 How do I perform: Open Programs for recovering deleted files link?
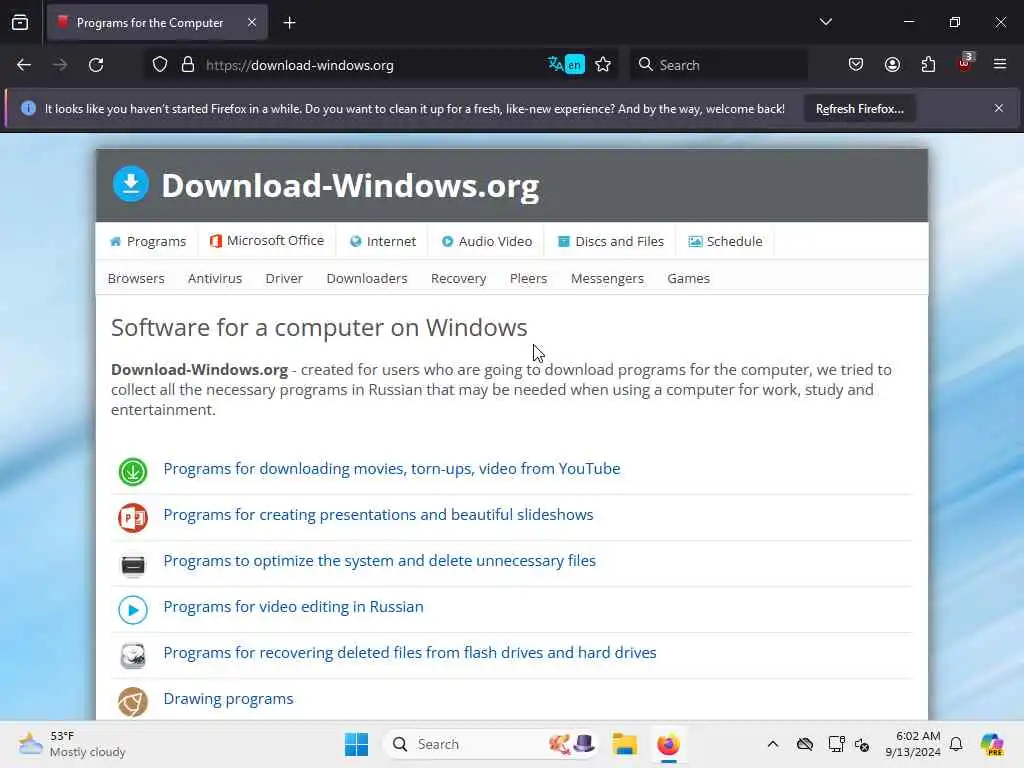(409, 653)
